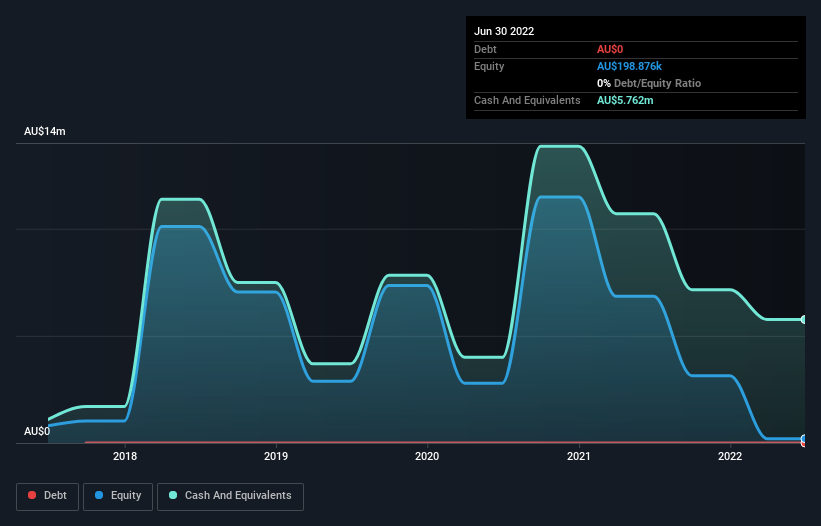Click the 2018 x-axis label
The width and height of the screenshot is (821, 526).
tap(125, 456)
